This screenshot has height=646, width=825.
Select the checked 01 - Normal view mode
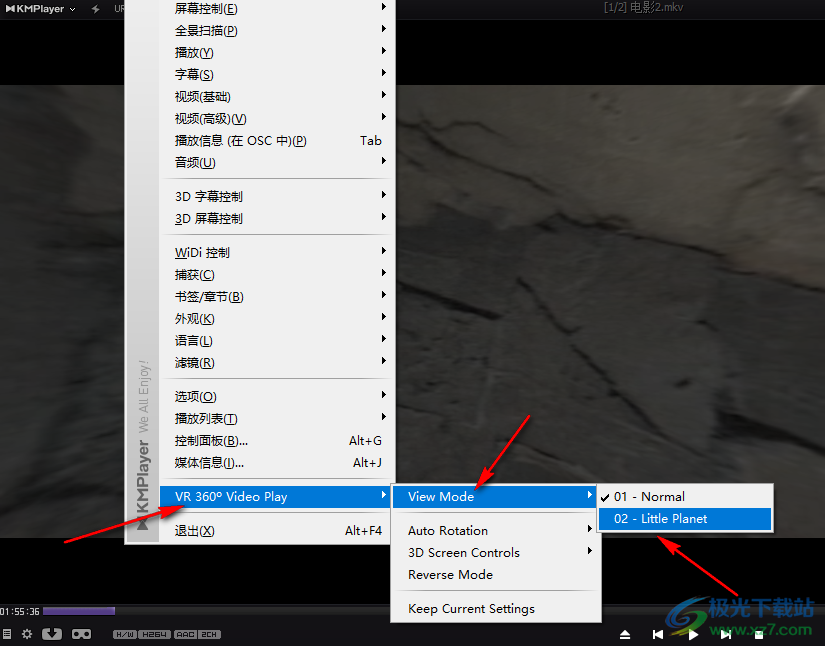(x=685, y=497)
